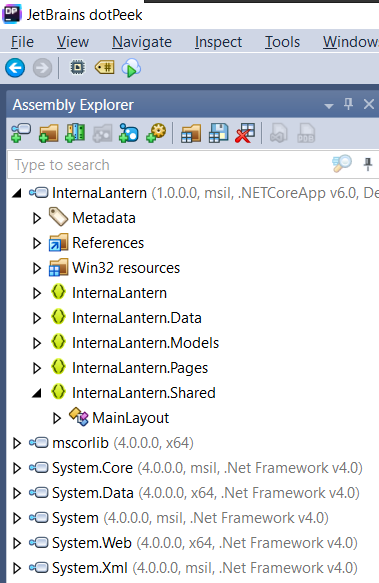
Task: Collapse the InternaLantern assembly root node
Action: click(x=17, y=193)
